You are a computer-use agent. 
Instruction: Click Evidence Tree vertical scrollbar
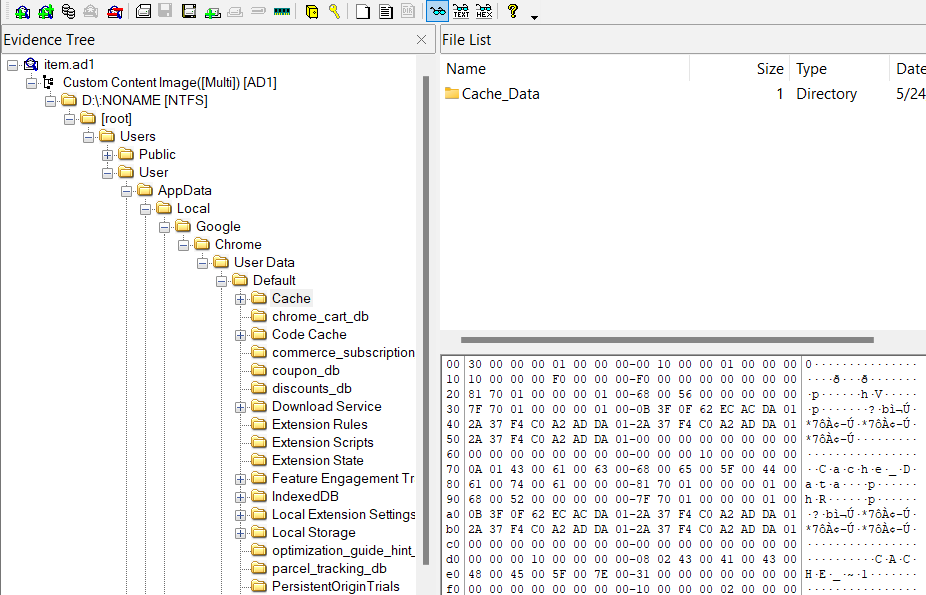coord(426,321)
